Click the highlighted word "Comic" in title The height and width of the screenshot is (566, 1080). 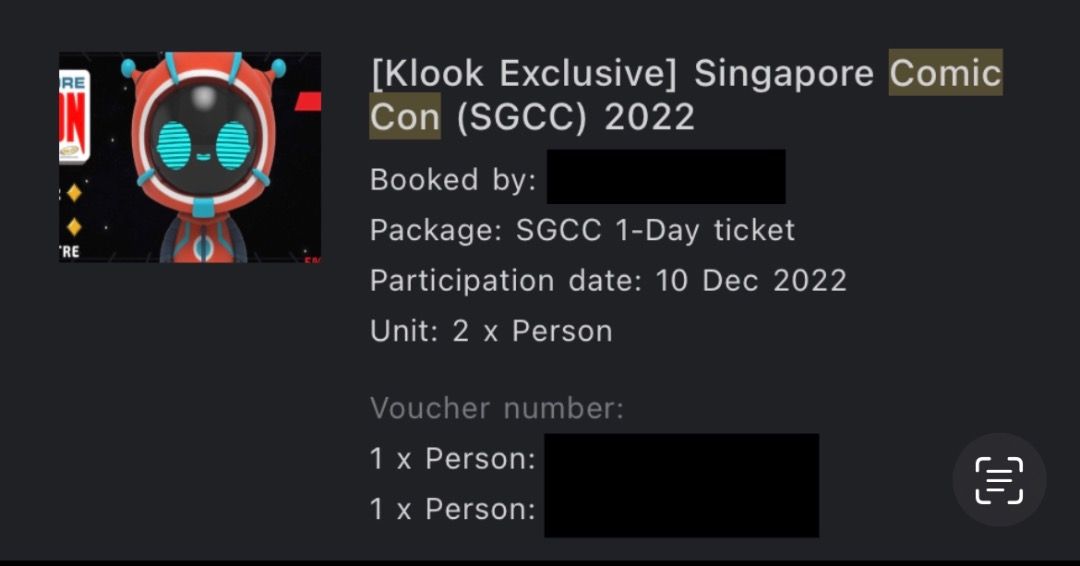pyautogui.click(x=945, y=73)
